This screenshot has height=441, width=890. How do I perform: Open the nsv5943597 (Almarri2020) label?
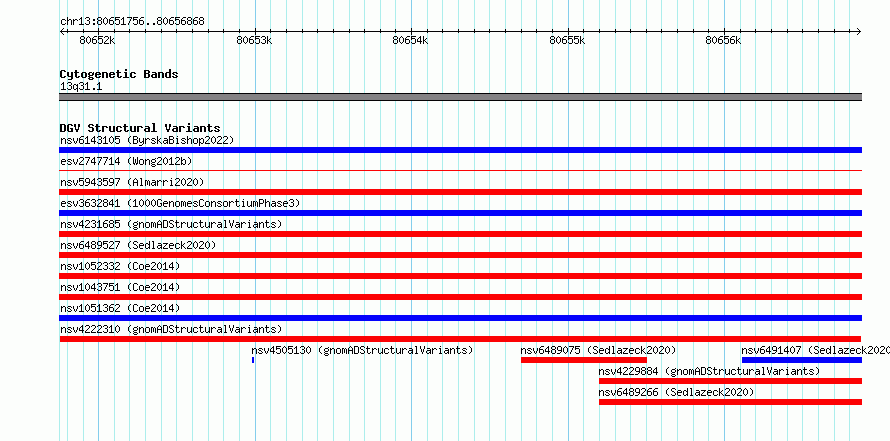click(x=132, y=182)
